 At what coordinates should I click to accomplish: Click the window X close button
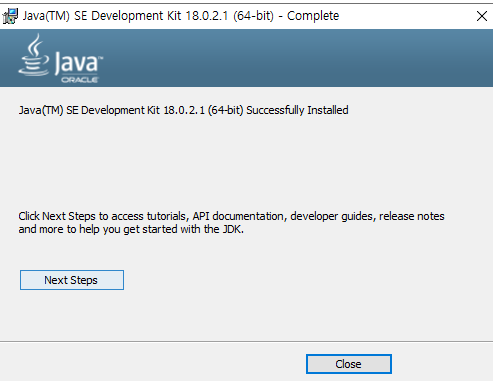(482, 16)
